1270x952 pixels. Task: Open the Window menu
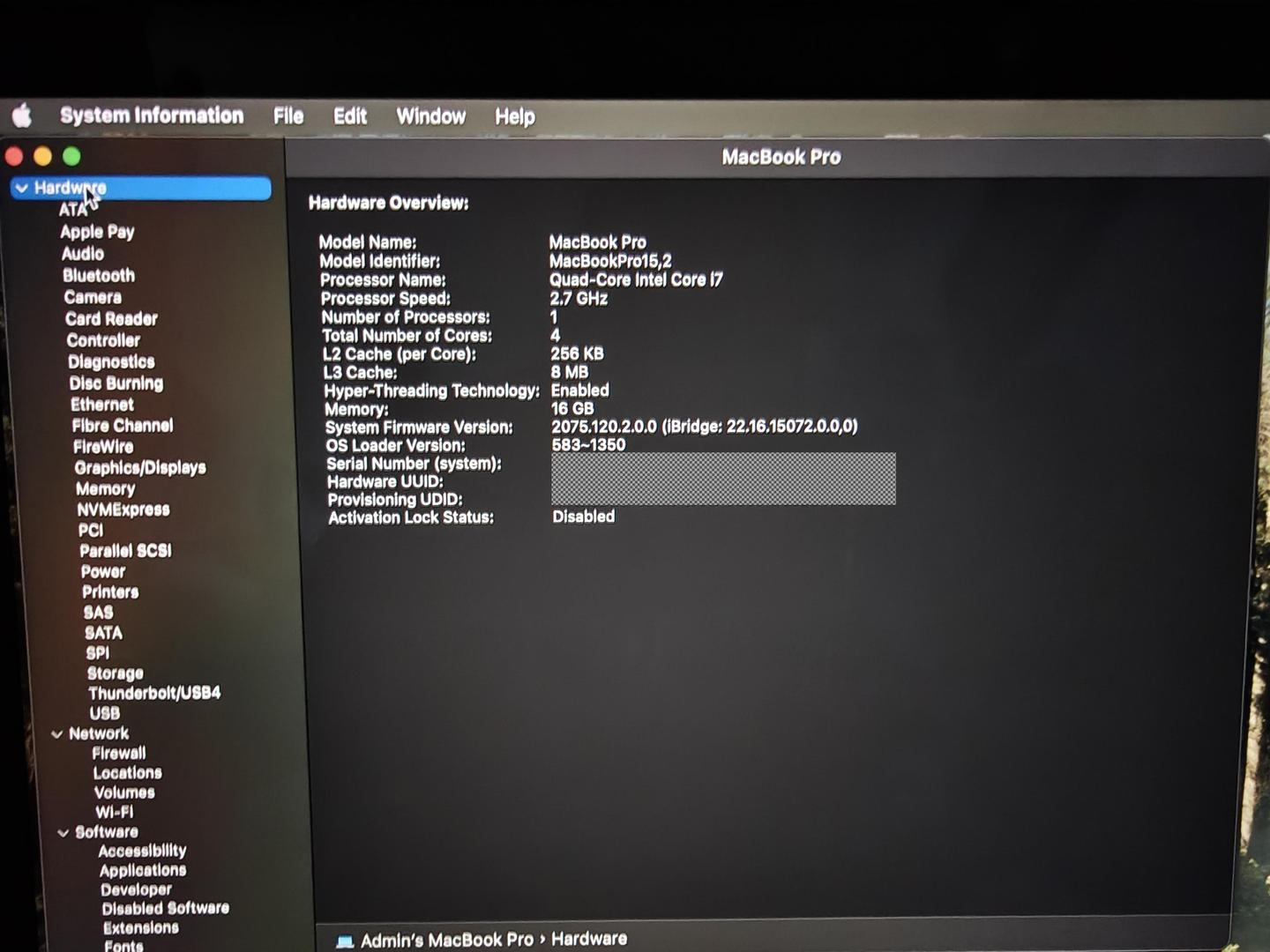click(x=430, y=116)
